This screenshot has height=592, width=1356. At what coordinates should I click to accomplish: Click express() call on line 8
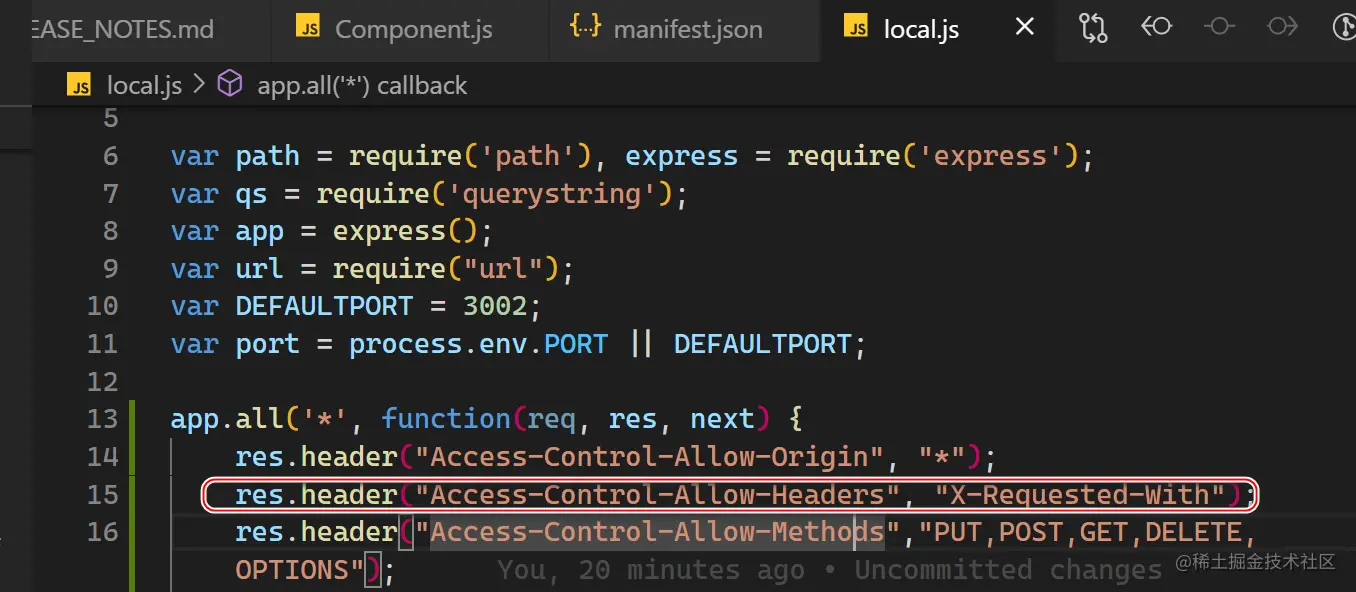[405, 231]
